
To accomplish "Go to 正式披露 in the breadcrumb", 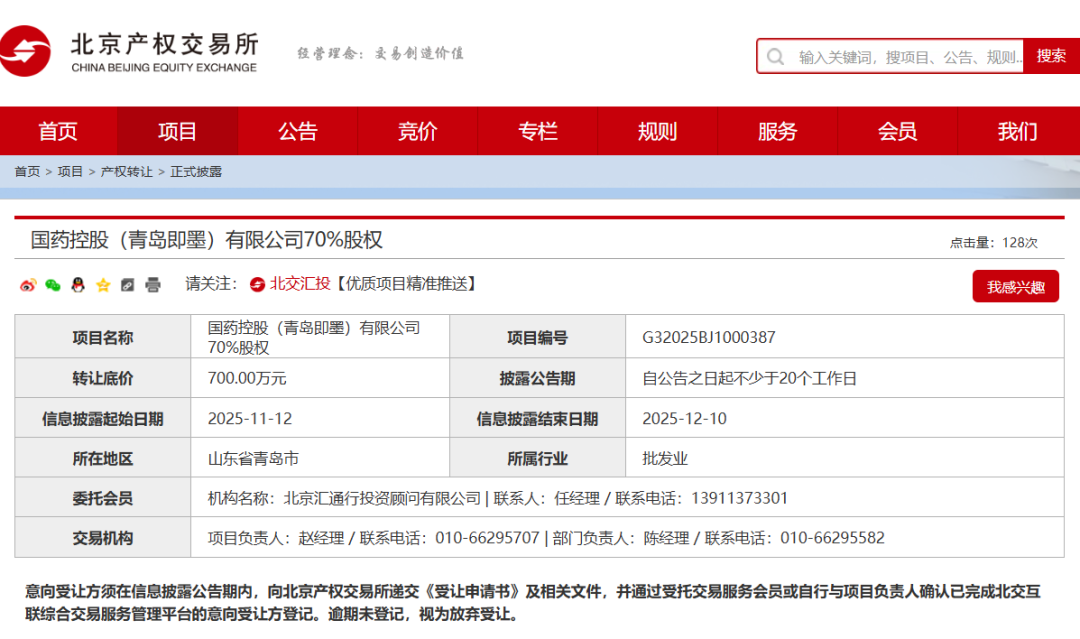I will click(196, 171).
